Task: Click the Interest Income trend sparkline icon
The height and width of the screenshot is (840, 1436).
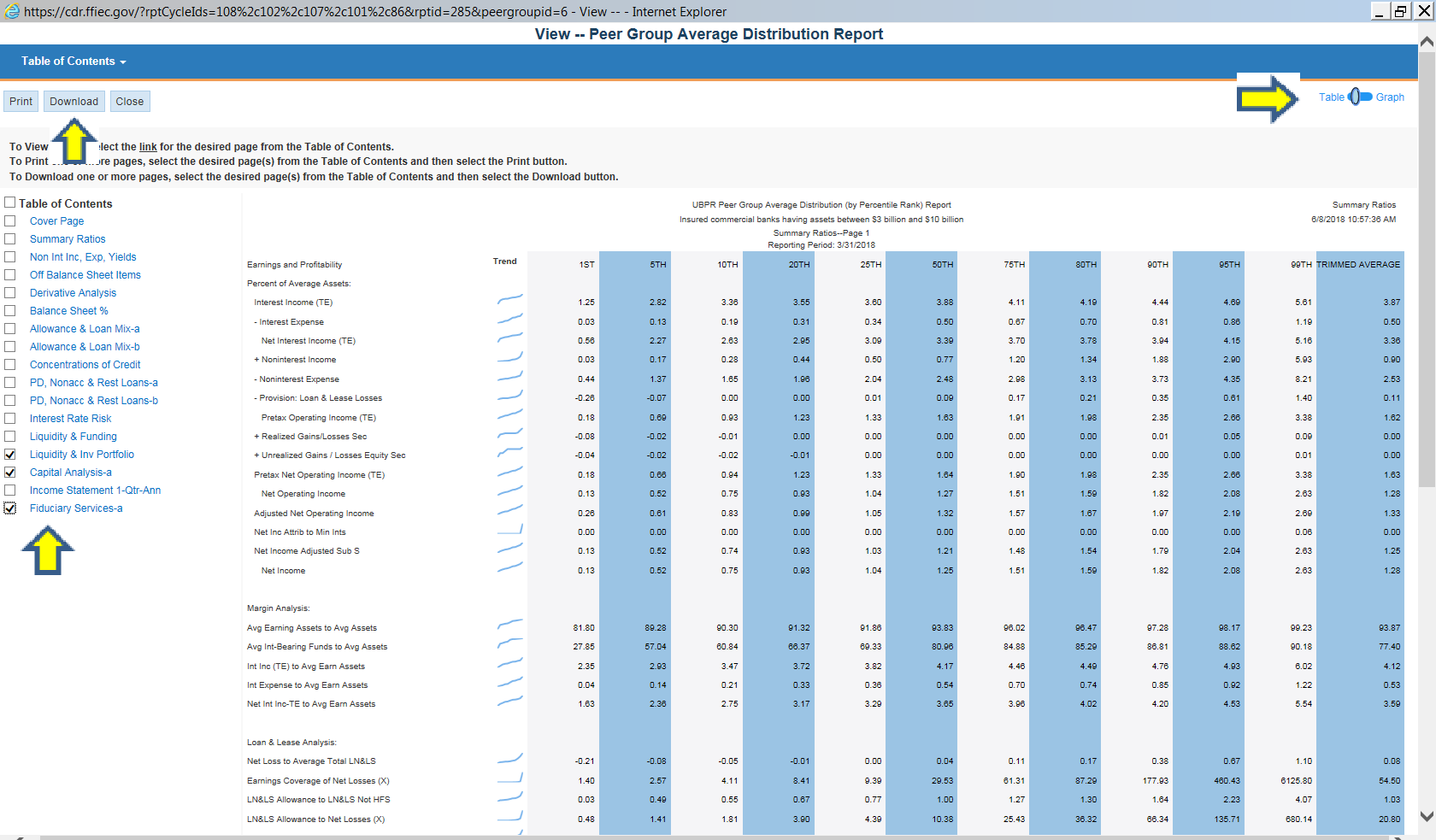Action: pos(510,300)
